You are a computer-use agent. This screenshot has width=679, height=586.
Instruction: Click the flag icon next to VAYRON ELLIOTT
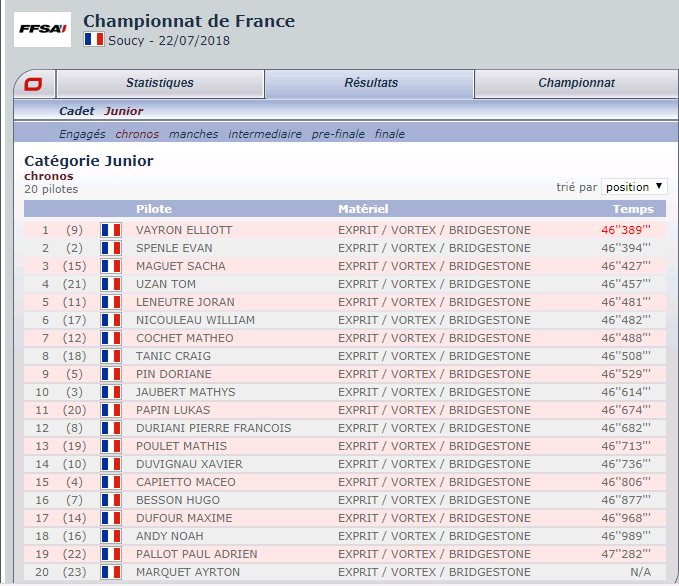pos(111,230)
